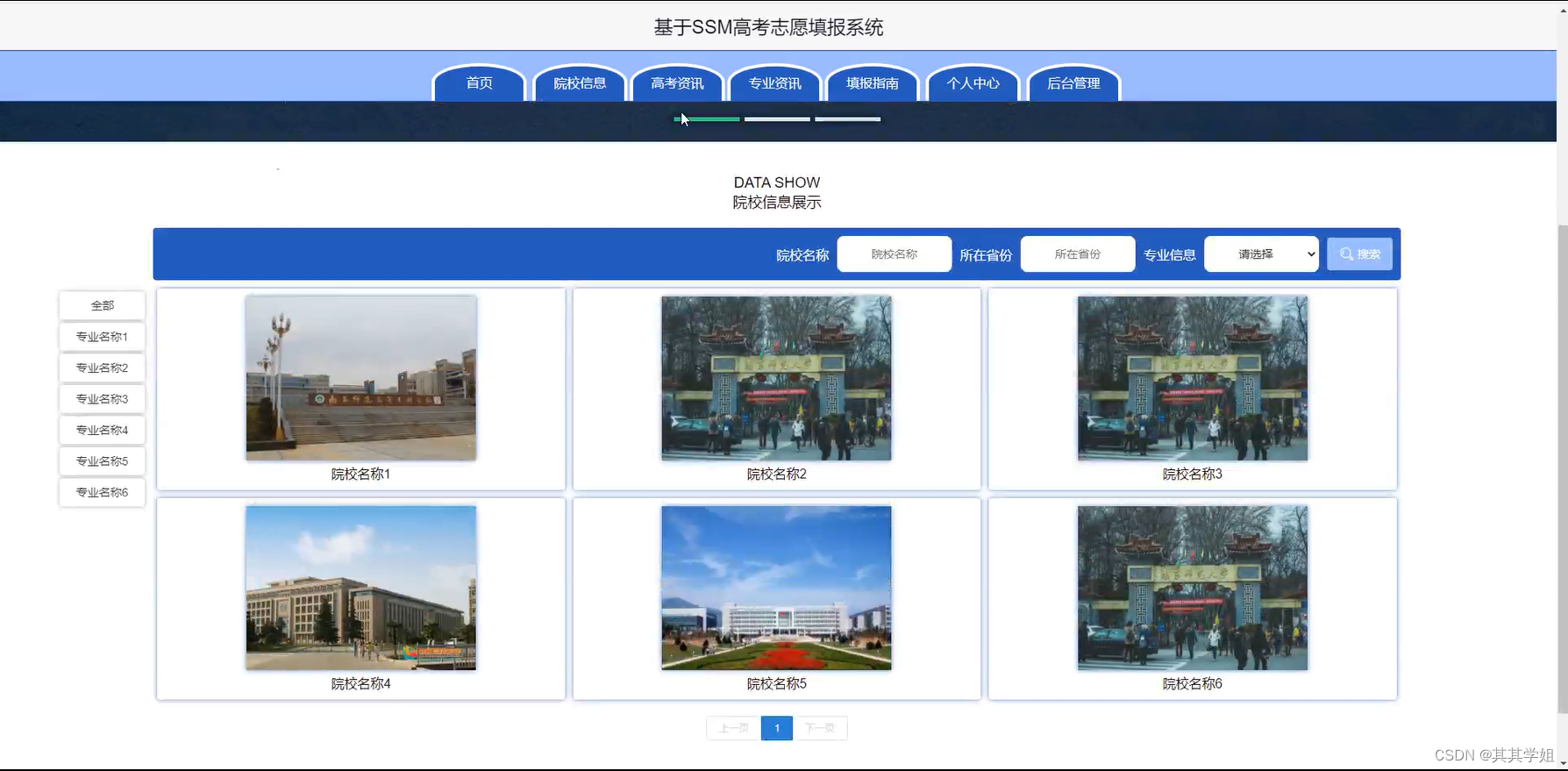1568x771 pixels.
Task: Open the 院校名称3 thumbnail image
Action: pos(1193,378)
